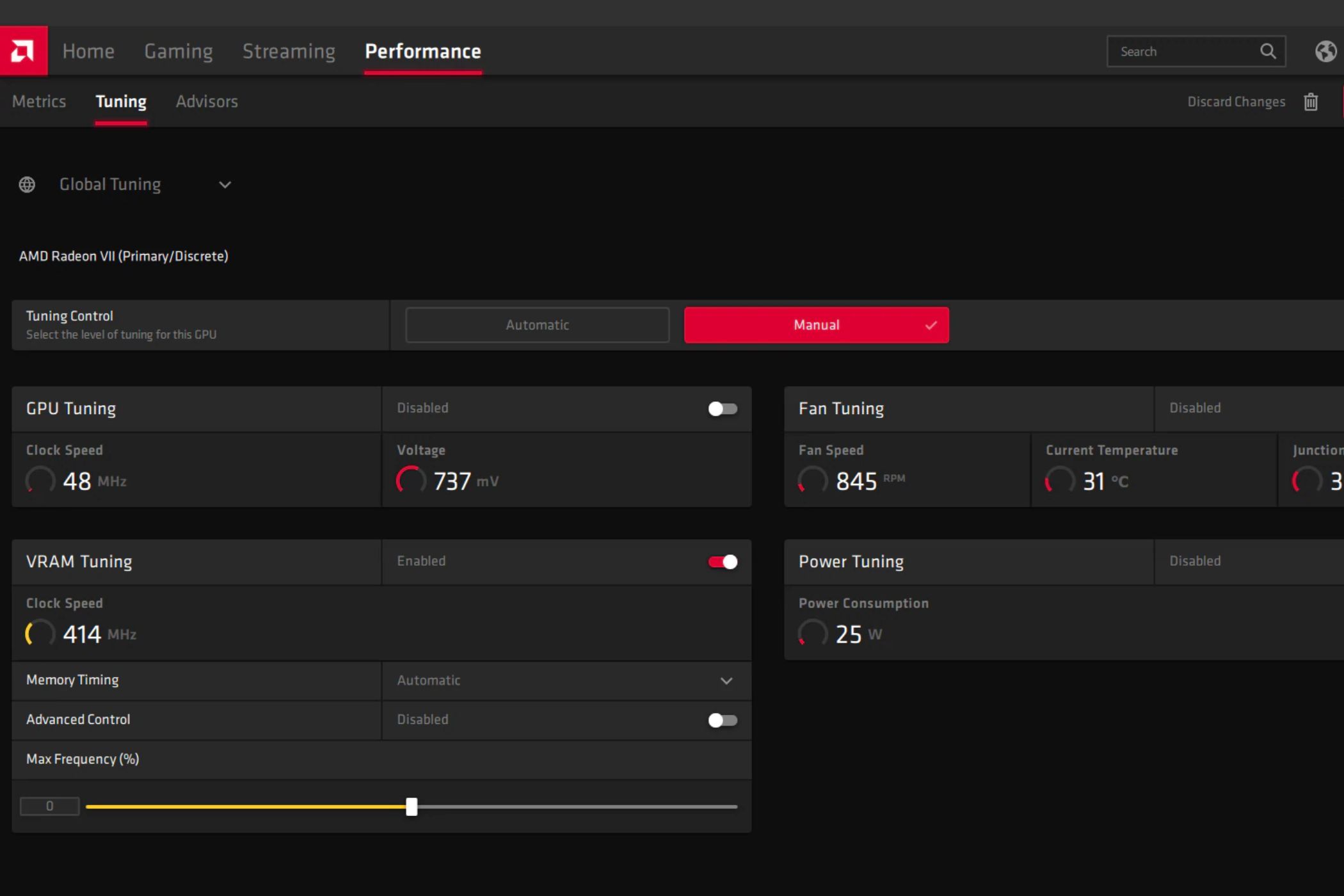Viewport: 1344px width, 896px height.
Task: Click the Manual tuning button
Action: [x=816, y=325]
